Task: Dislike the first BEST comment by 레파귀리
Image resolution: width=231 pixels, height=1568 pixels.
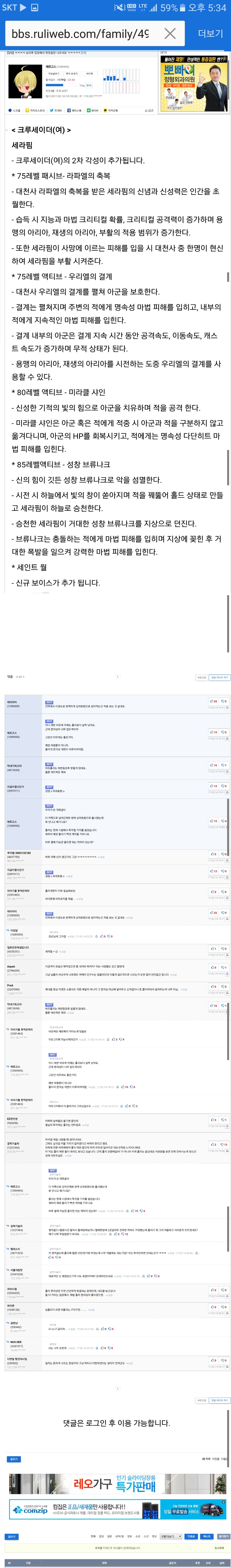Action: tap(224, 701)
